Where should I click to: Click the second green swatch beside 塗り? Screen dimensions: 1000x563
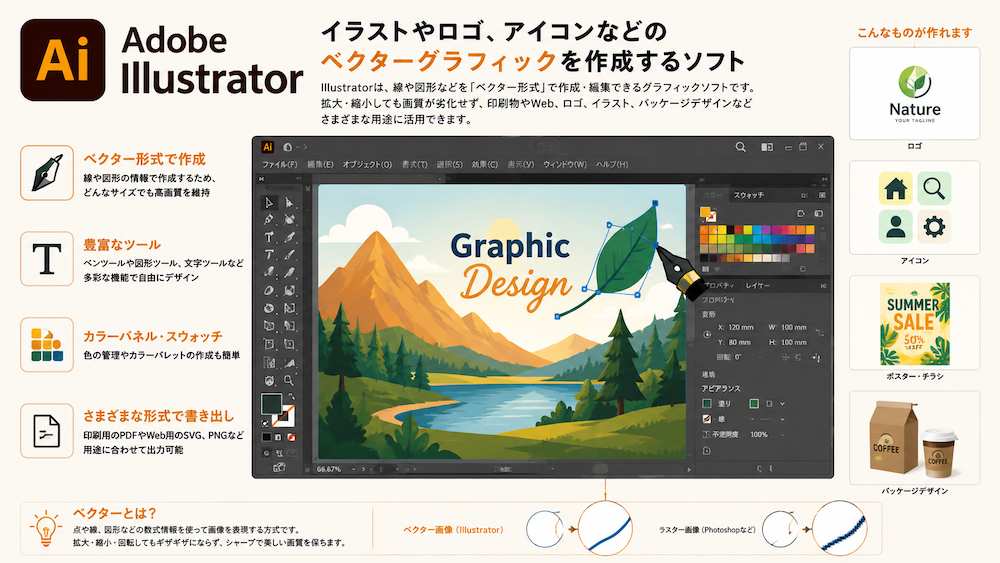pyautogui.click(x=754, y=404)
